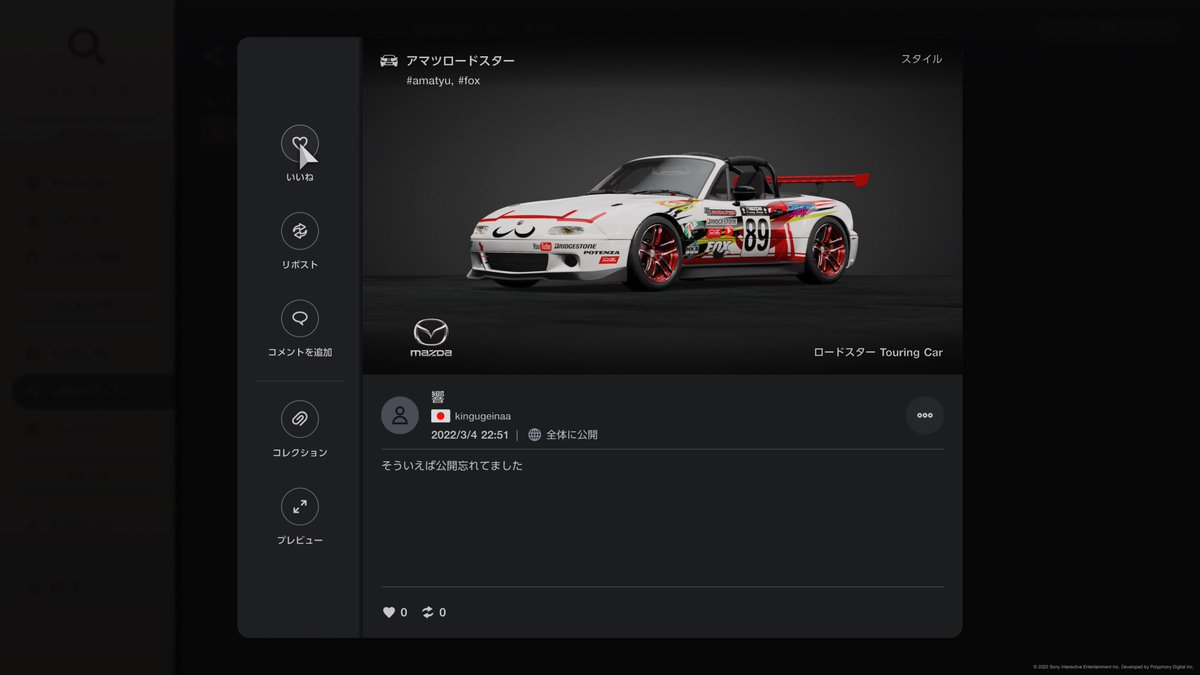
Task: Click the アマツロードスター title text
Action: click(x=460, y=61)
